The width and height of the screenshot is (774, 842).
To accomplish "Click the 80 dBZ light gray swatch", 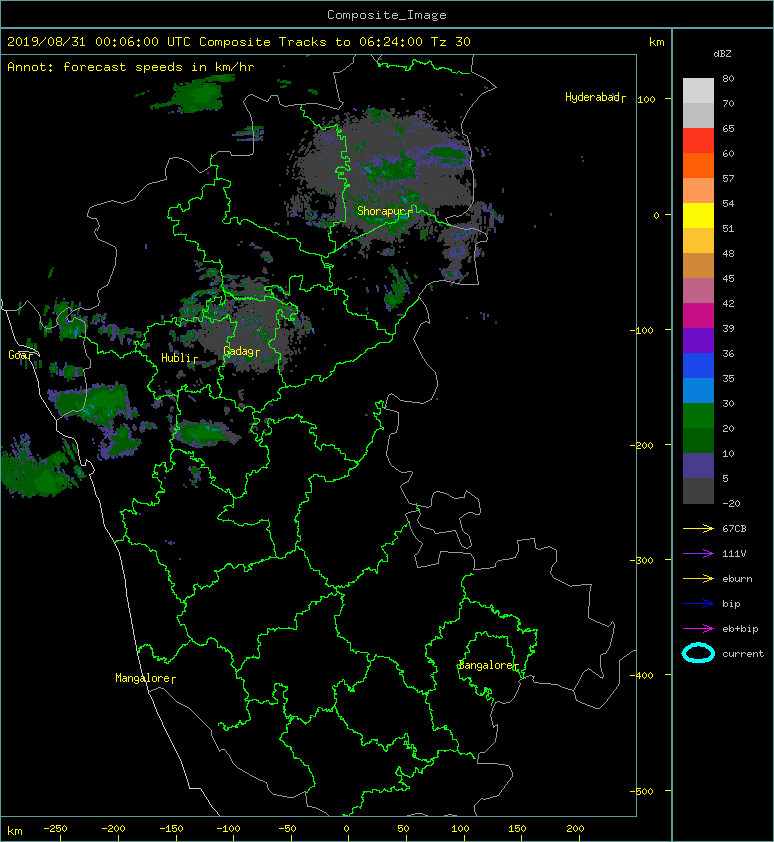I will pyautogui.click(x=698, y=91).
